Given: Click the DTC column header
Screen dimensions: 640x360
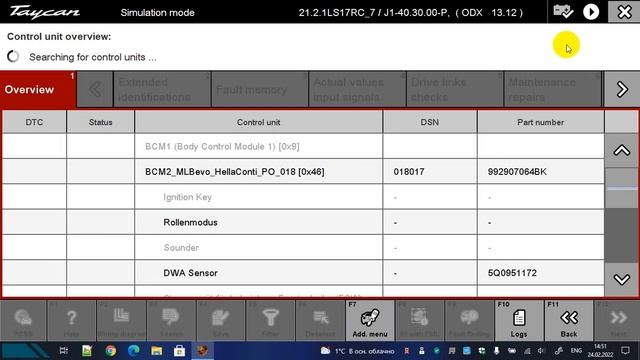Looking at the screenshot, I should point(34,122).
